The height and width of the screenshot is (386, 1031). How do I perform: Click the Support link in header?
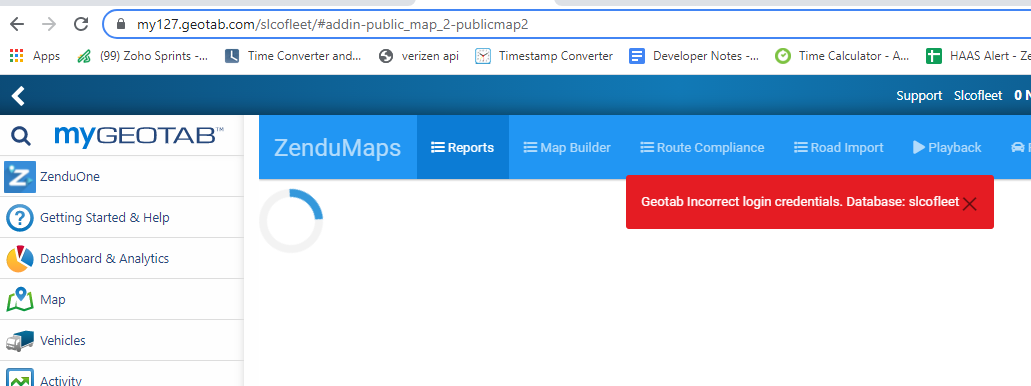[919, 95]
